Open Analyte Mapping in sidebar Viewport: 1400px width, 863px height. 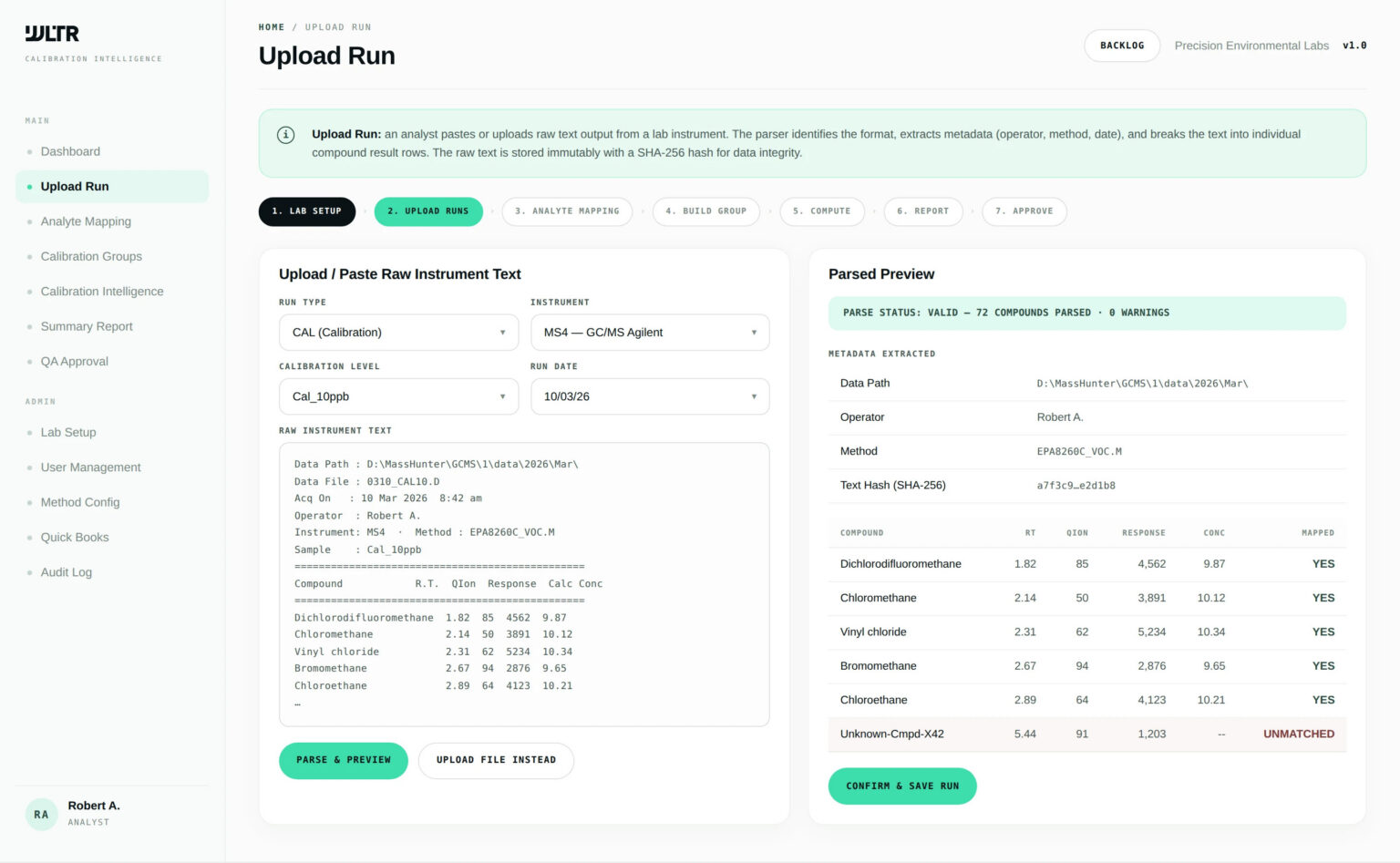112,221
